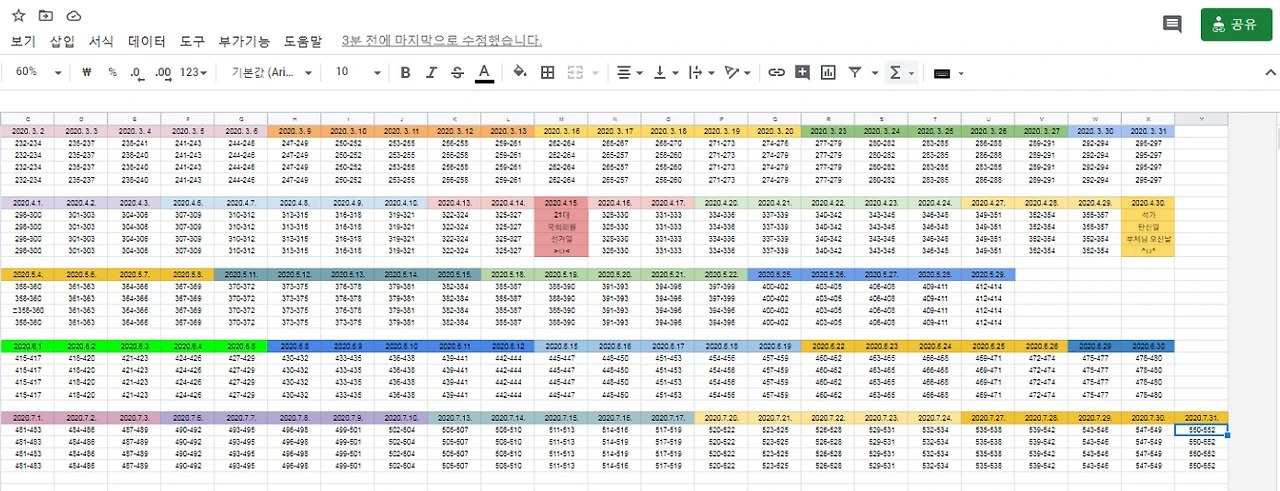Open the 도구 menu
1280x491 pixels.
(x=192, y=41)
